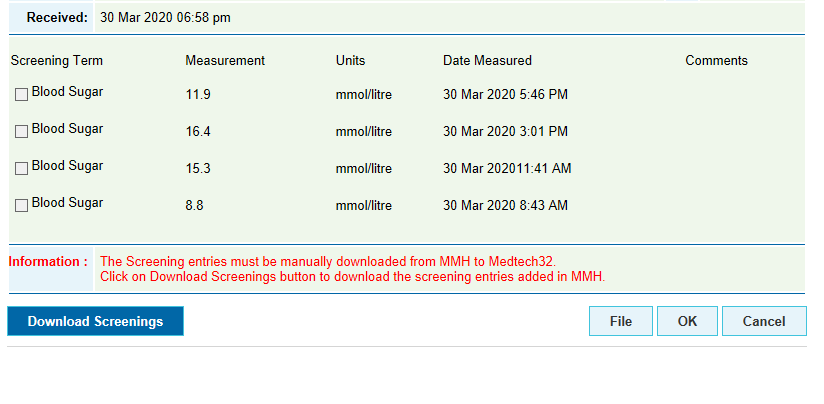824x404 pixels.
Task: Select the 8:43 AM date measured entry
Action: [505, 206]
